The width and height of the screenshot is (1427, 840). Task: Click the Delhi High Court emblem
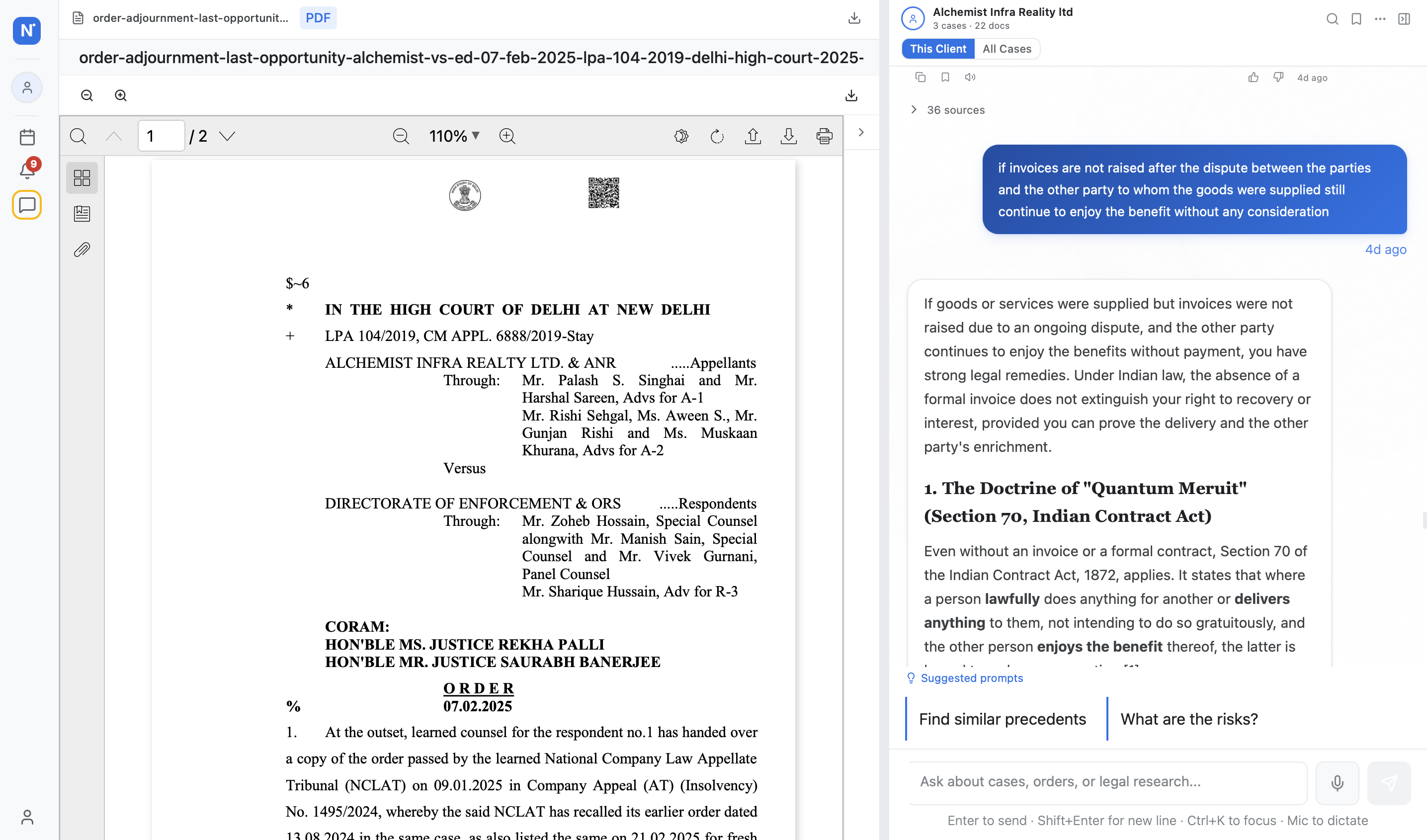[x=465, y=195]
